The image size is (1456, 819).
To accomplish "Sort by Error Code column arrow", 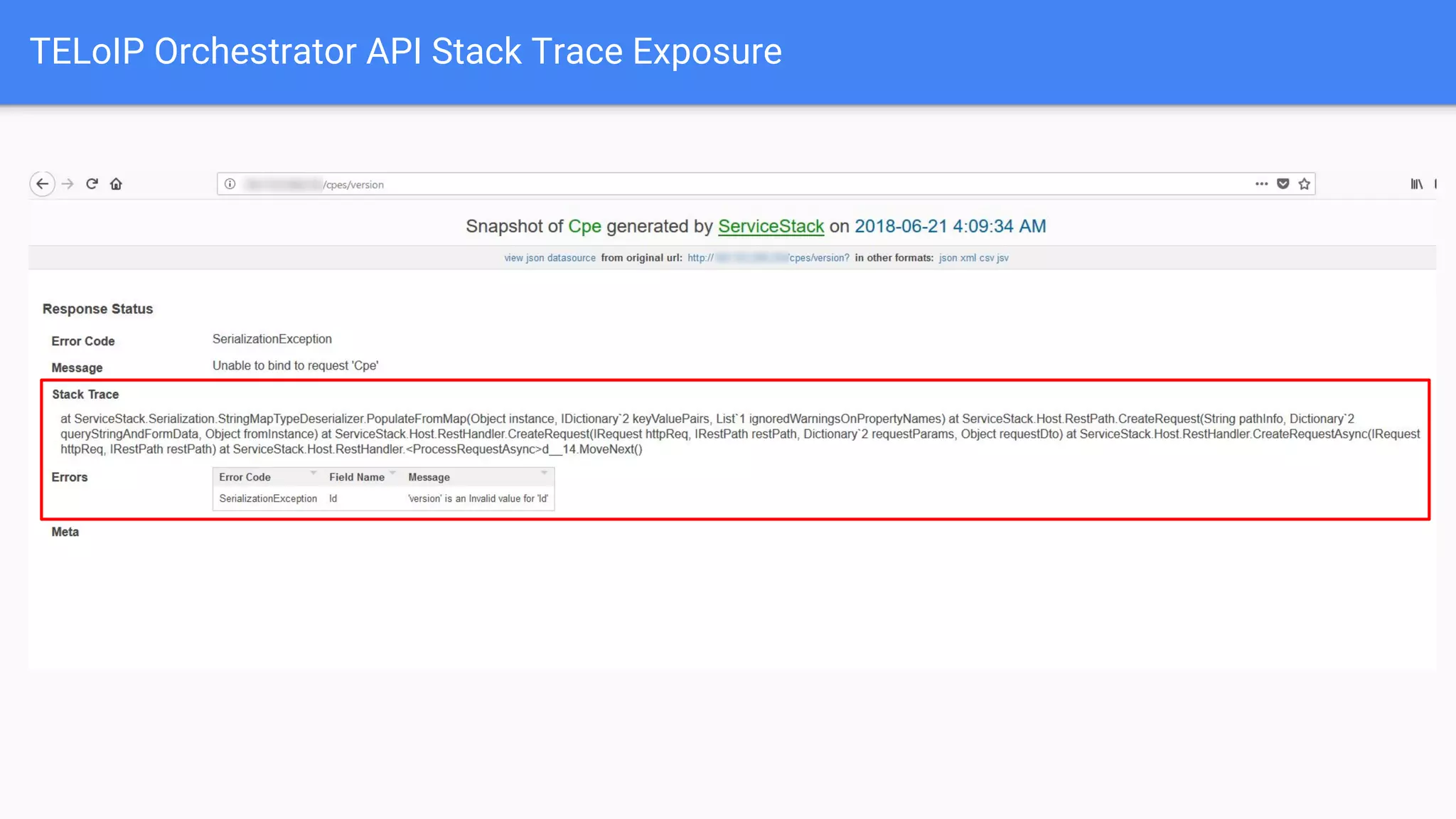I will click(313, 473).
